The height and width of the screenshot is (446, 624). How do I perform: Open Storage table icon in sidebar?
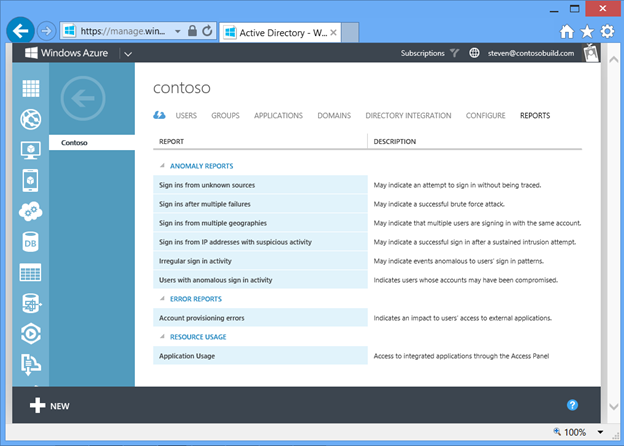(x=31, y=273)
